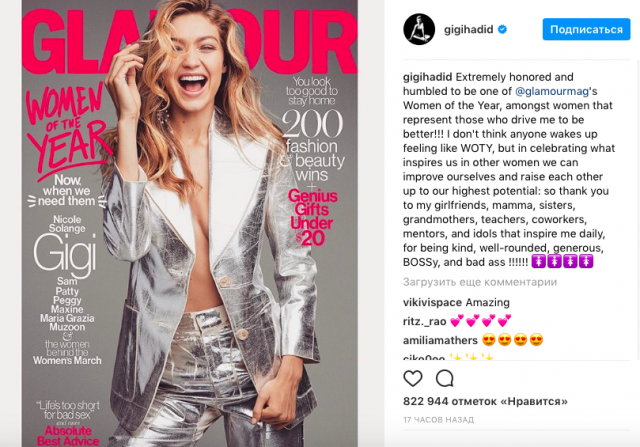Click the partially visible cike0oo comment
Image resolution: width=640 pixels, height=447 pixels.
[448, 357]
